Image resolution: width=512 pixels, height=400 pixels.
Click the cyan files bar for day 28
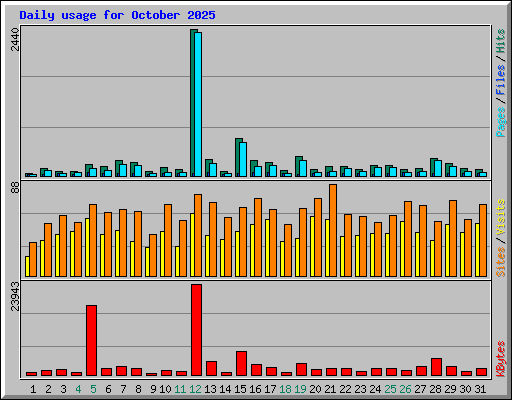pos(438,168)
